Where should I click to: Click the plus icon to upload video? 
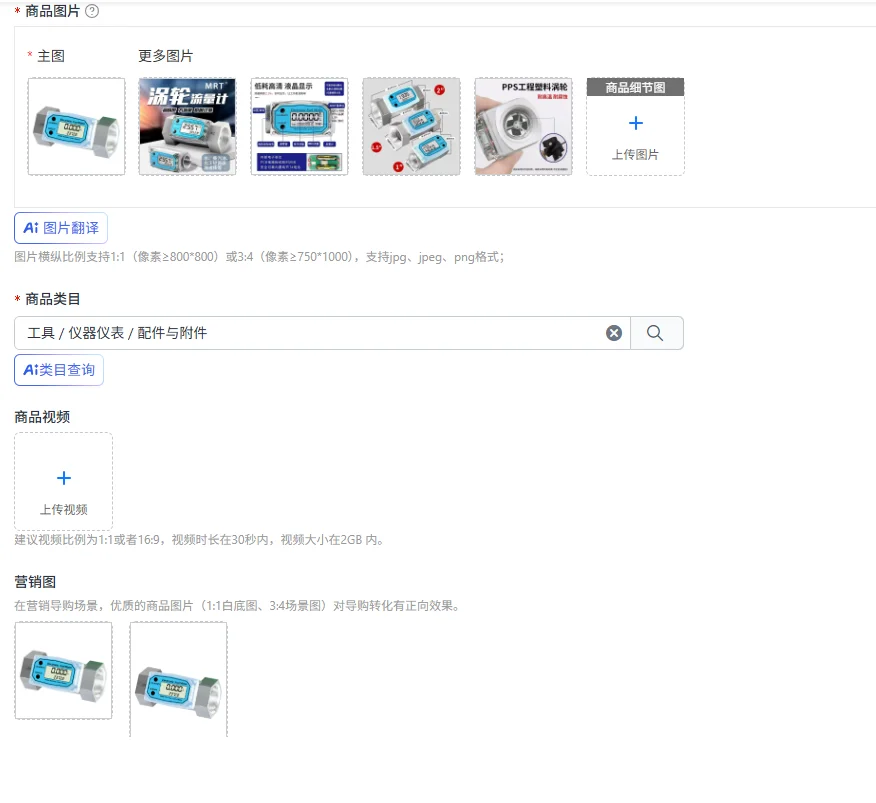64,478
